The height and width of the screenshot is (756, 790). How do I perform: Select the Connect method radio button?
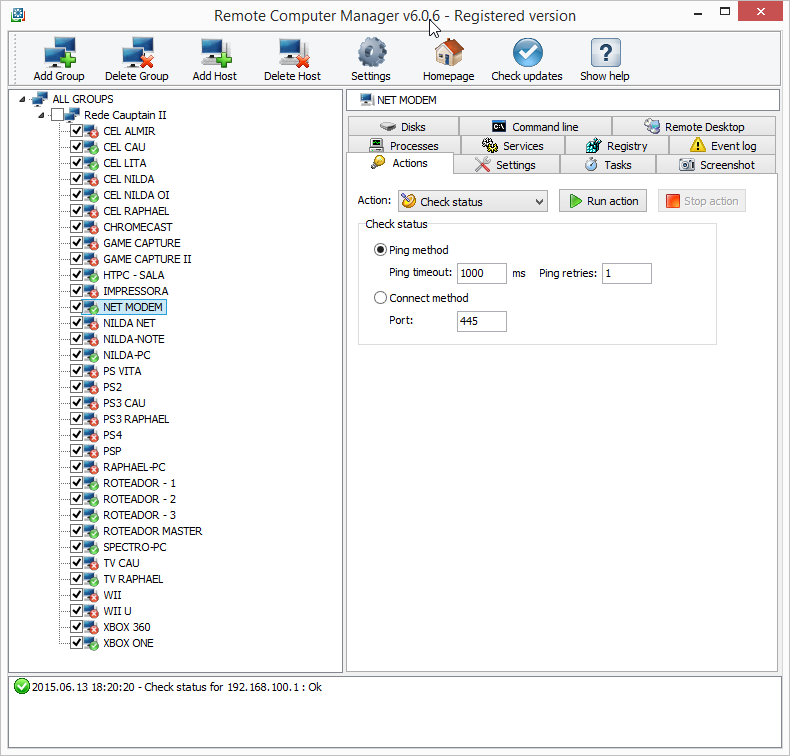tap(380, 298)
